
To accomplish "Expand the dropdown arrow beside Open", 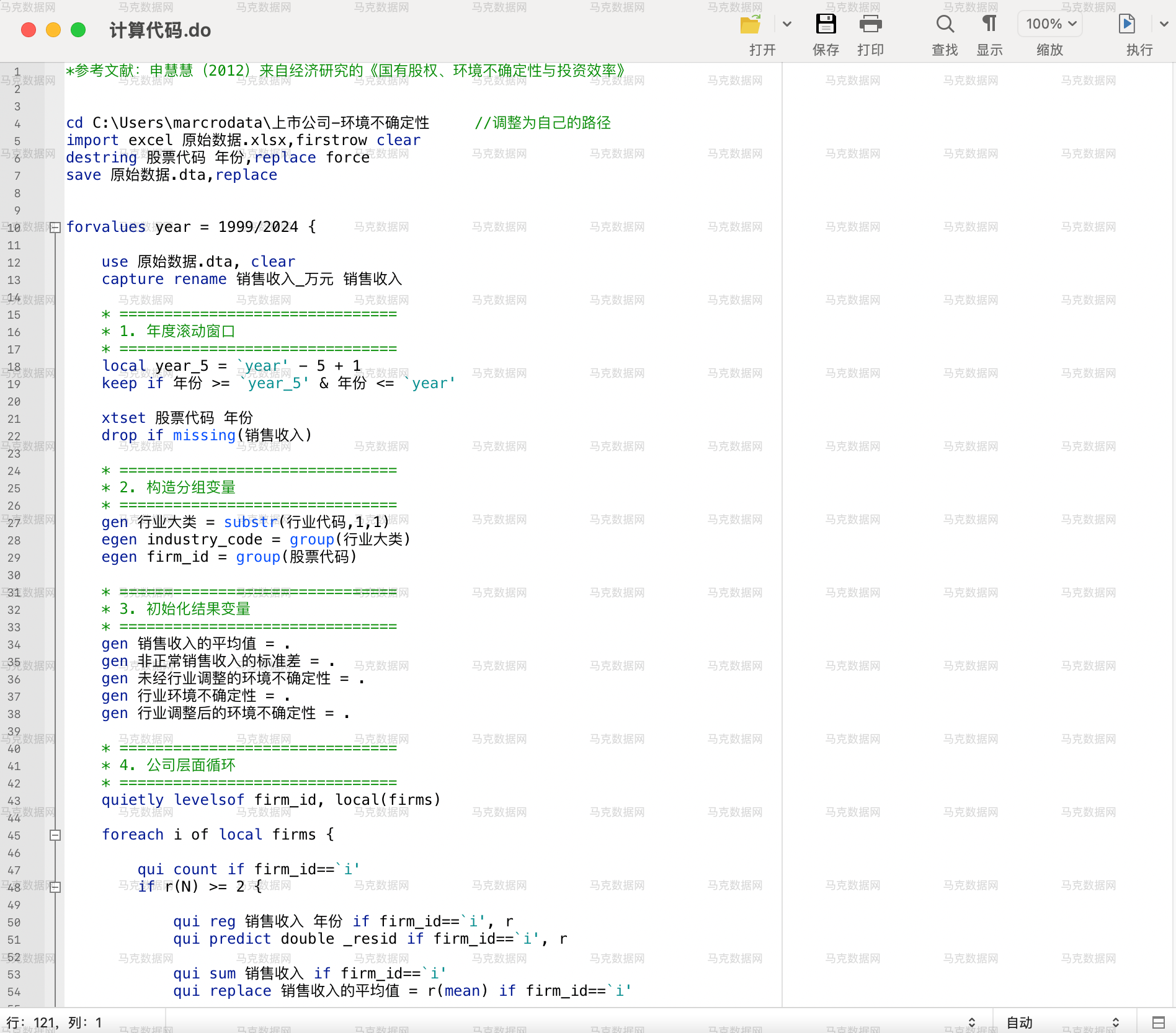I will (x=787, y=25).
